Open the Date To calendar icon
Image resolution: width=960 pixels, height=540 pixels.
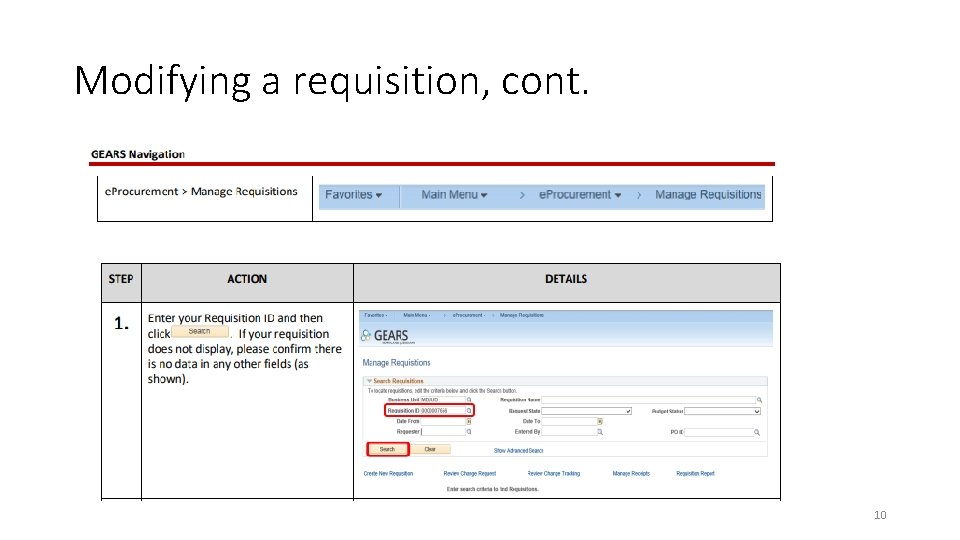point(600,421)
